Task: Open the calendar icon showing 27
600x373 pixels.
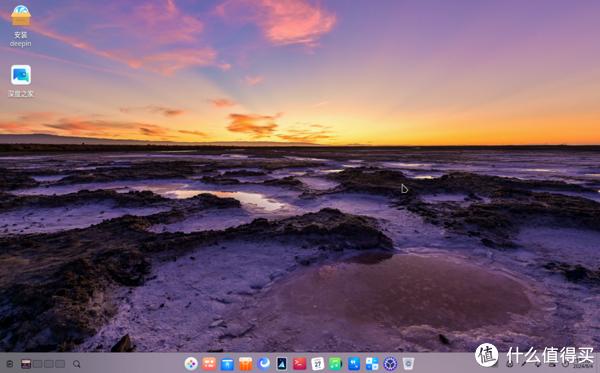Action: pos(318,363)
